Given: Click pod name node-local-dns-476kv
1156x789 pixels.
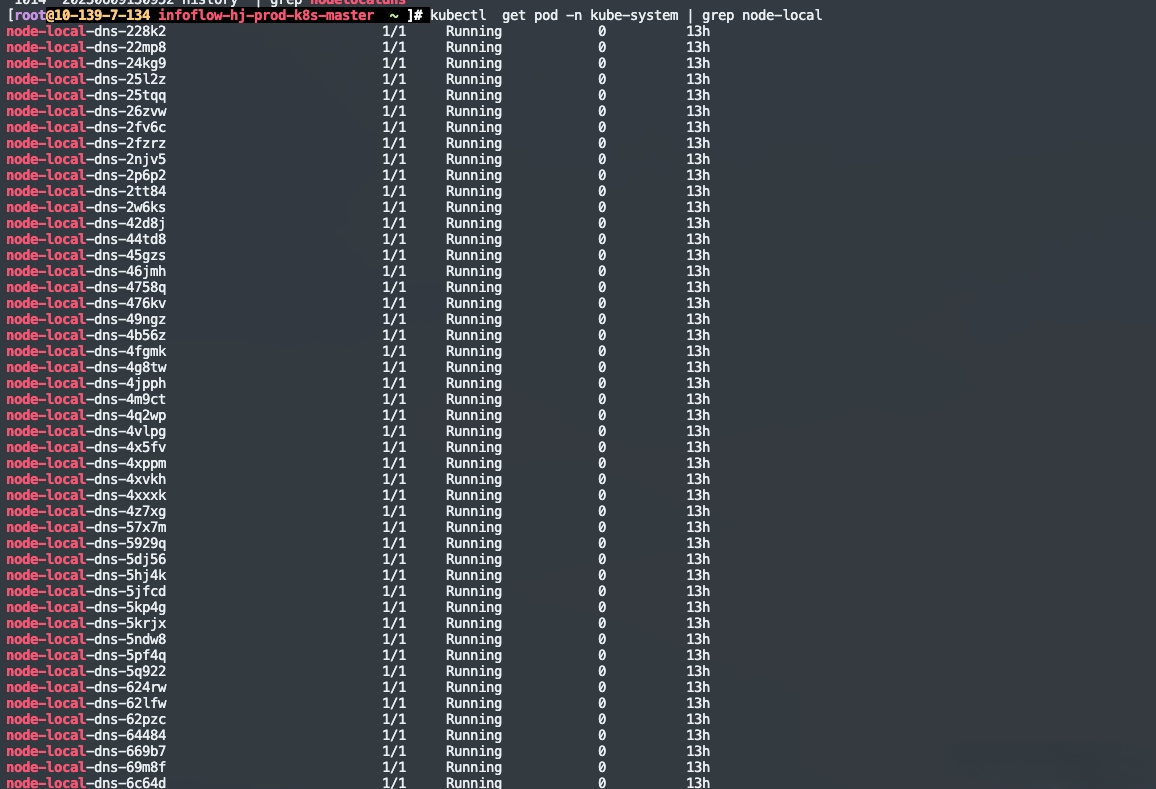Looking at the screenshot, I should coord(86,303).
